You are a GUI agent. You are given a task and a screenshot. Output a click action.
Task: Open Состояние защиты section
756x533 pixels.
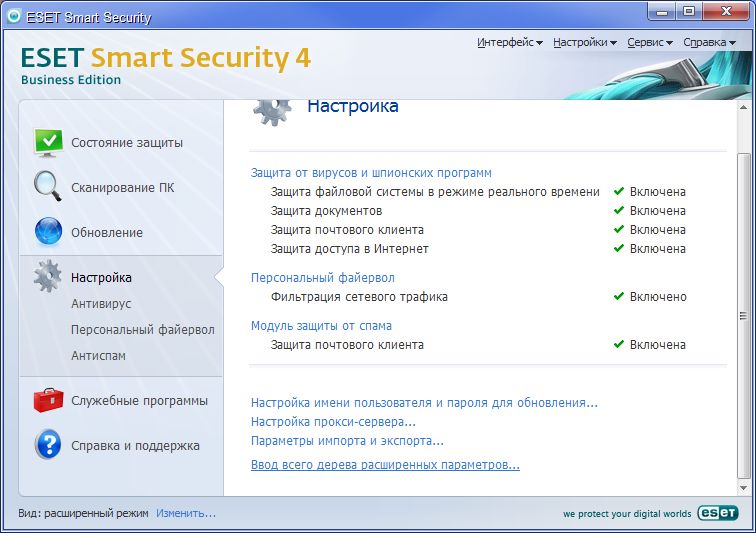[127, 143]
